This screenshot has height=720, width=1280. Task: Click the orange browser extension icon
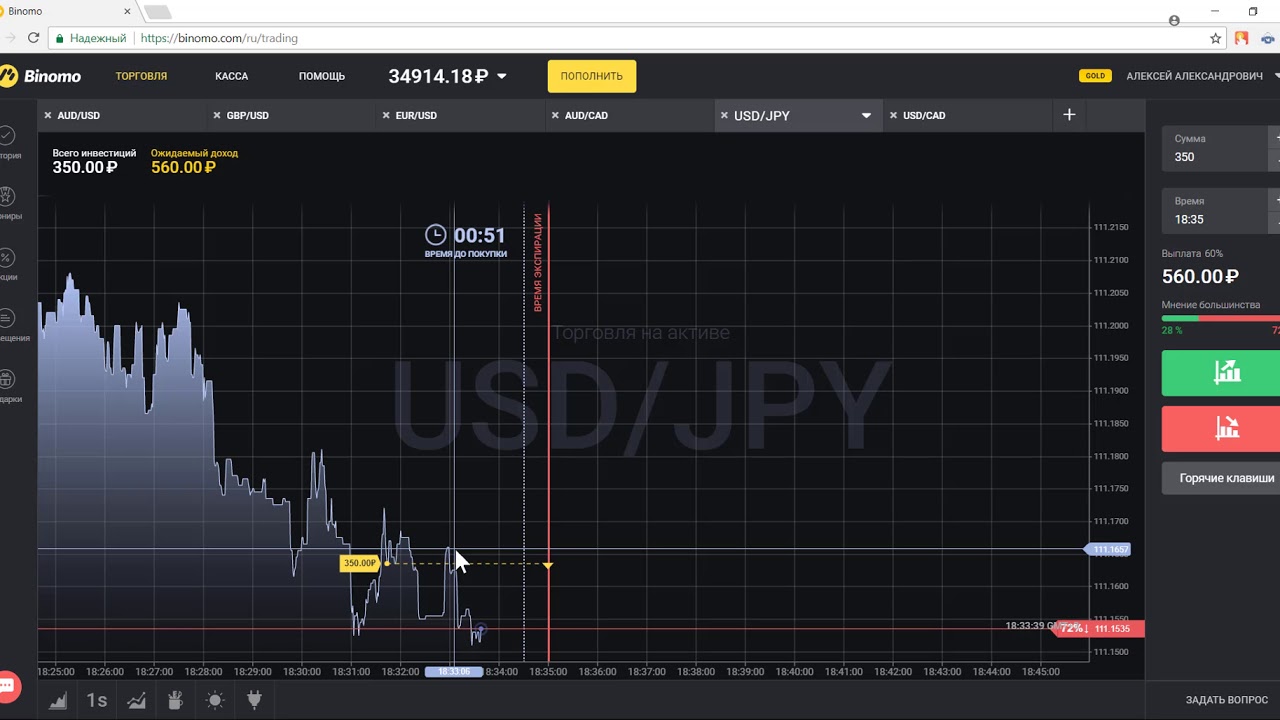pos(1241,38)
